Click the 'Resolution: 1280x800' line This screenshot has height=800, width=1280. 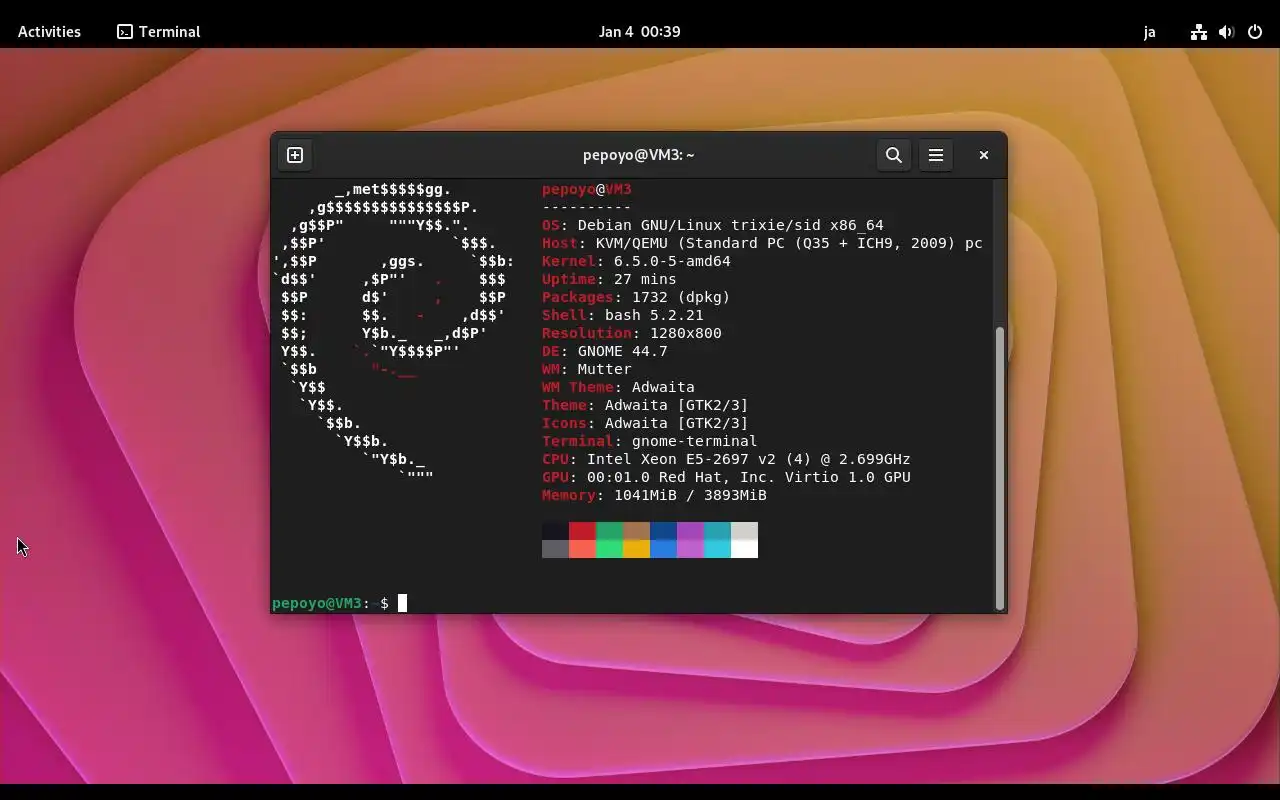coord(632,333)
